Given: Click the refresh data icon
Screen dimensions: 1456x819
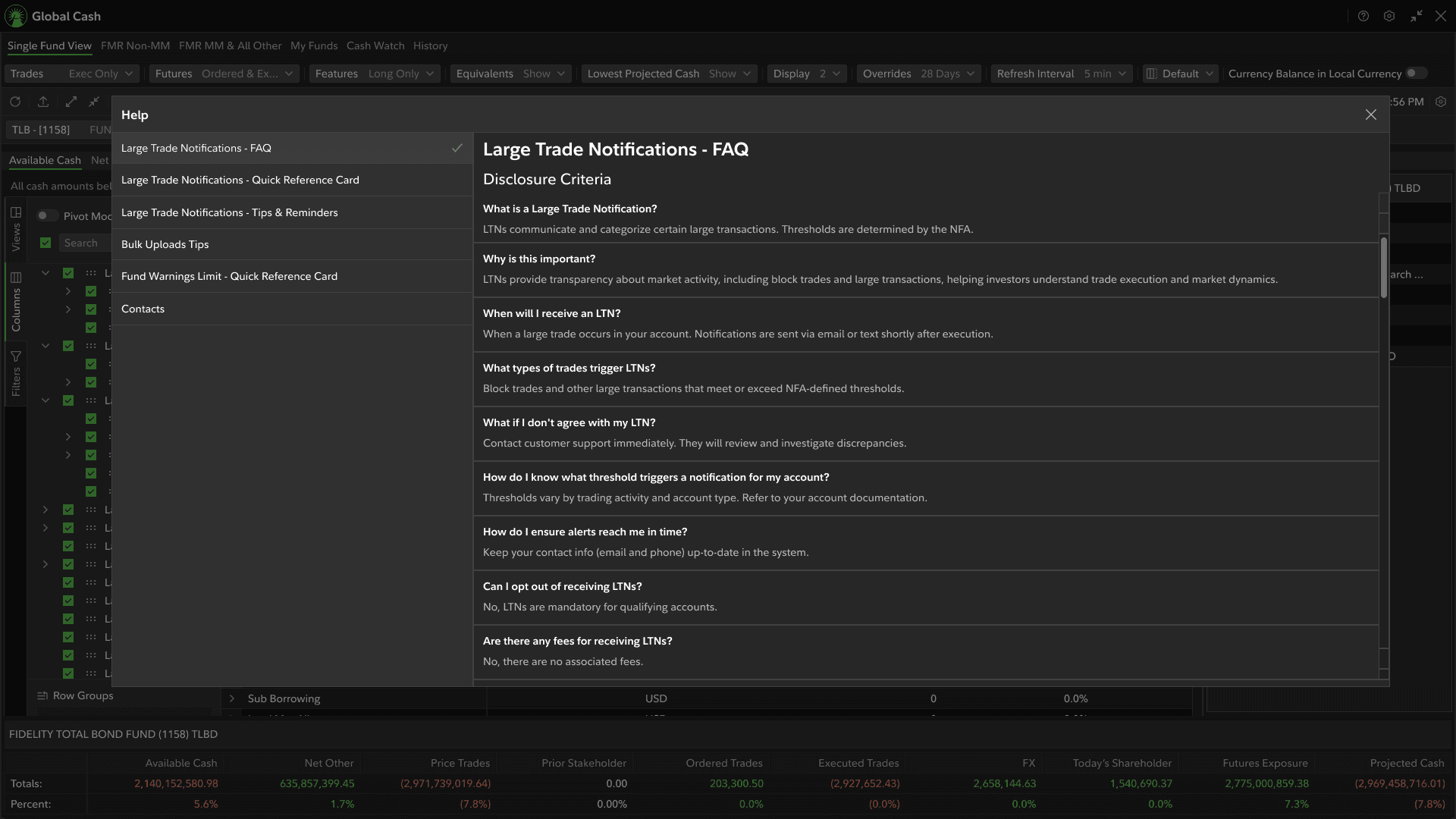Looking at the screenshot, I should 15,102.
